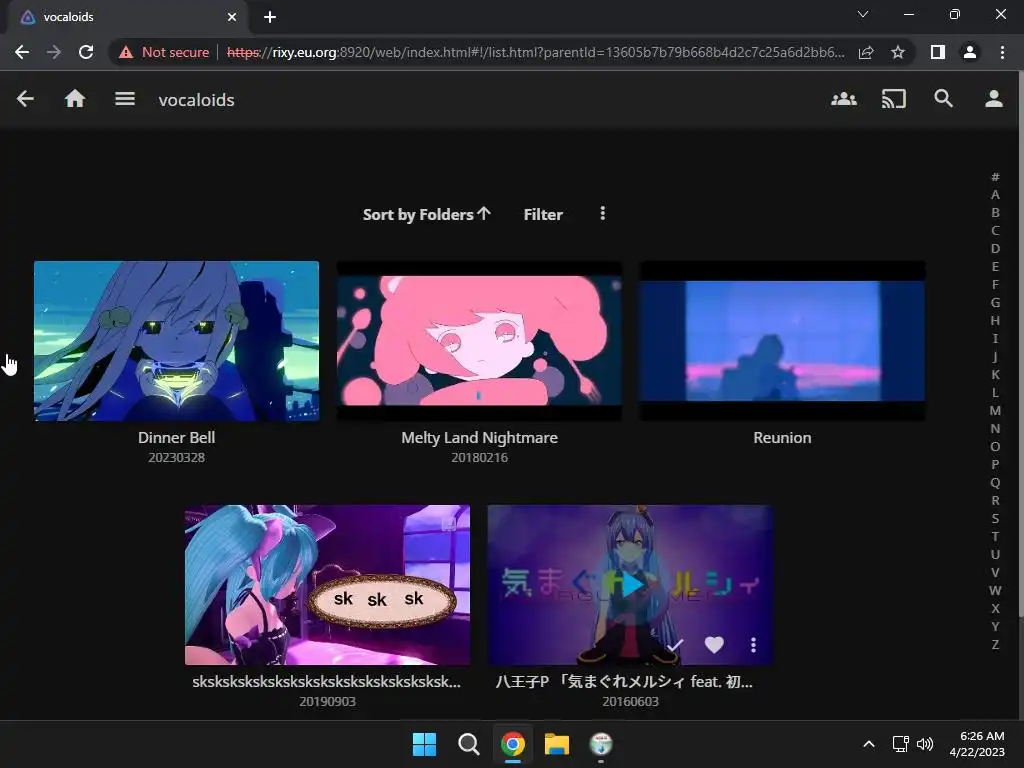Go back with browser back arrow

coord(22,52)
